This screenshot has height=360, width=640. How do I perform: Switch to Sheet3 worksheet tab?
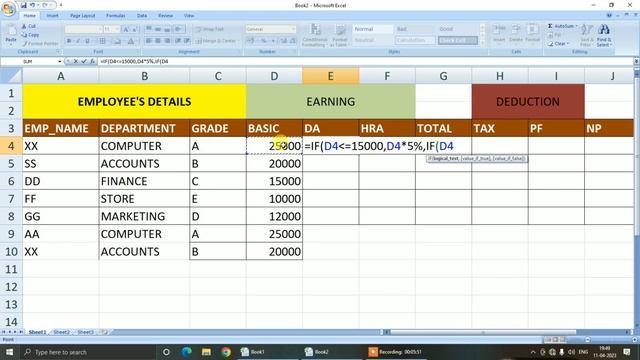tap(85, 332)
